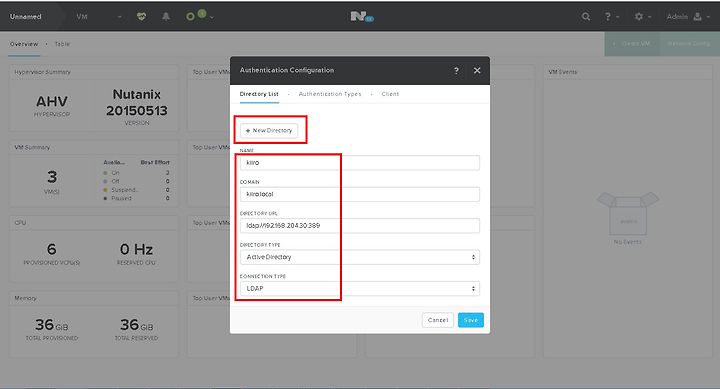Open the search magnifier icon

coord(586,17)
